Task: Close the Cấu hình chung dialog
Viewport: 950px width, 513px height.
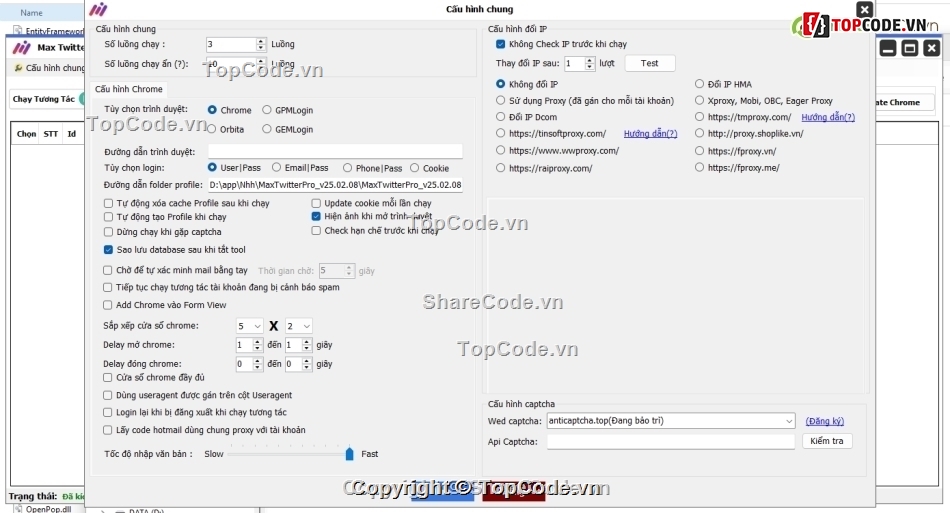Action: 865,9
